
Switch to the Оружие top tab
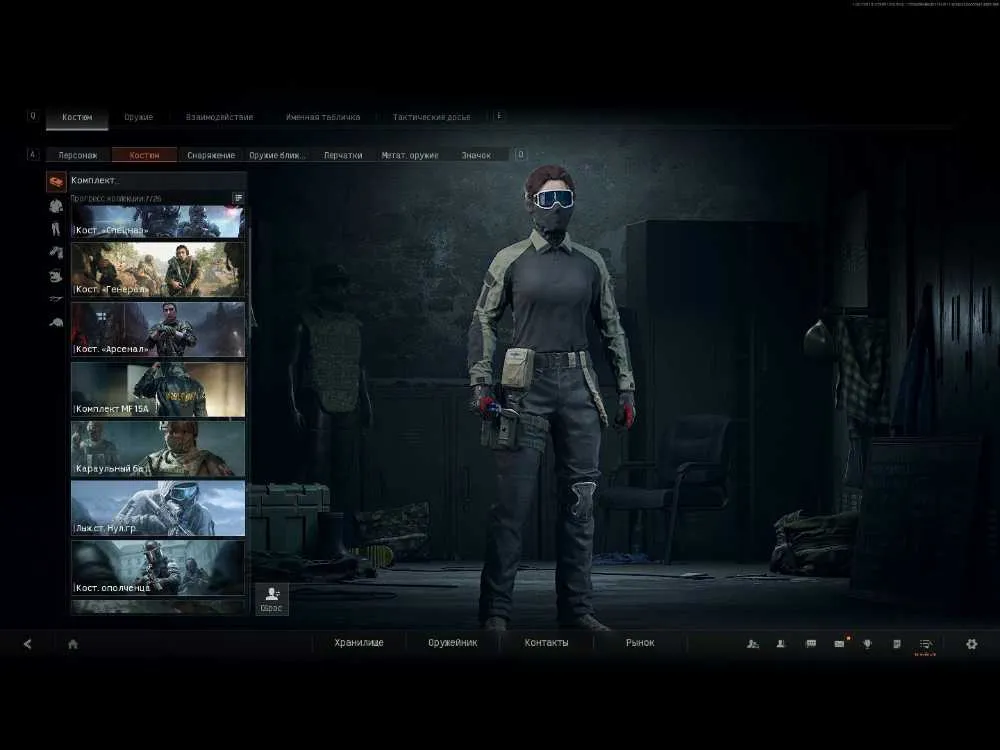pyautogui.click(x=138, y=117)
